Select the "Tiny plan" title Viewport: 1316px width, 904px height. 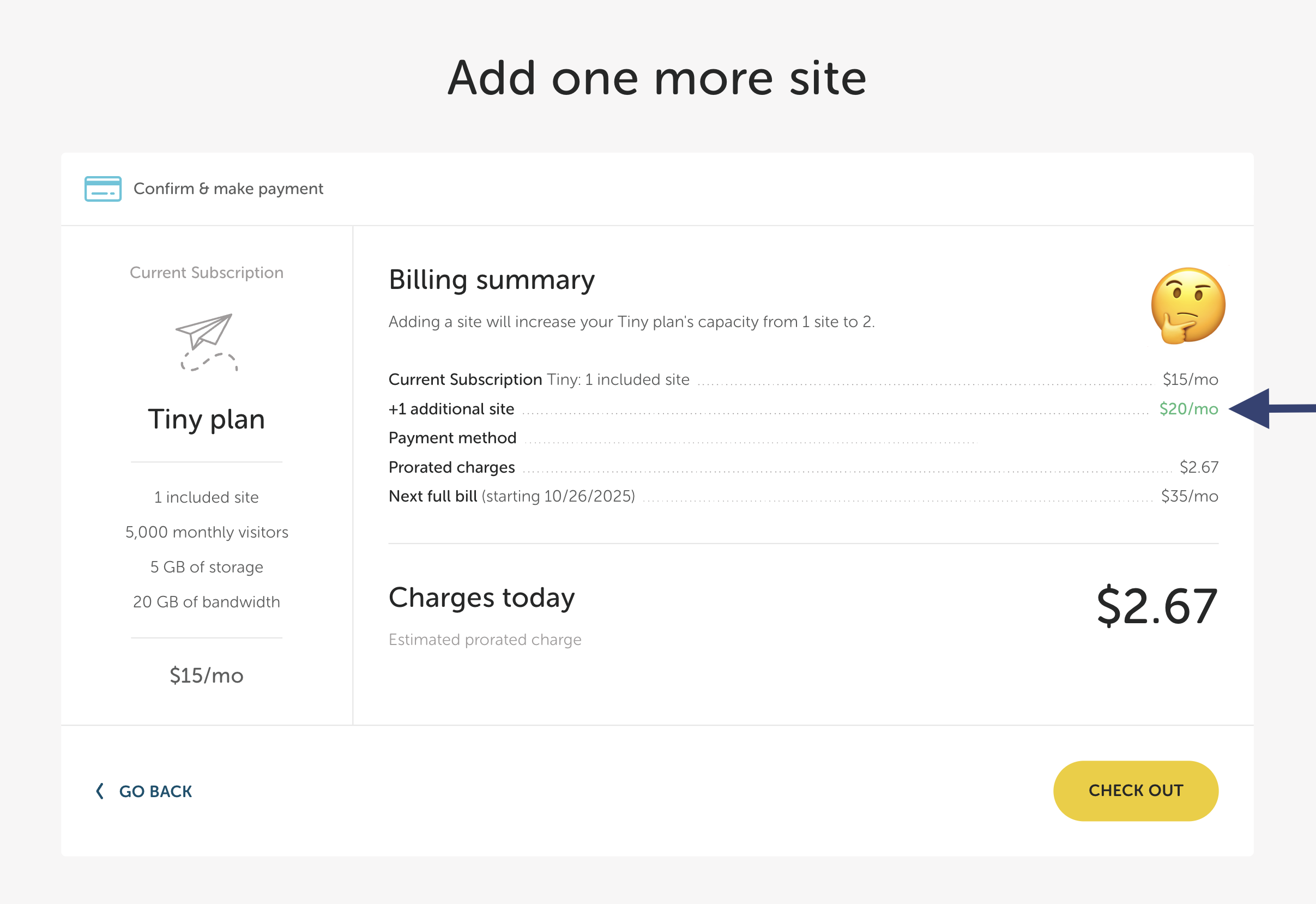[x=206, y=419]
